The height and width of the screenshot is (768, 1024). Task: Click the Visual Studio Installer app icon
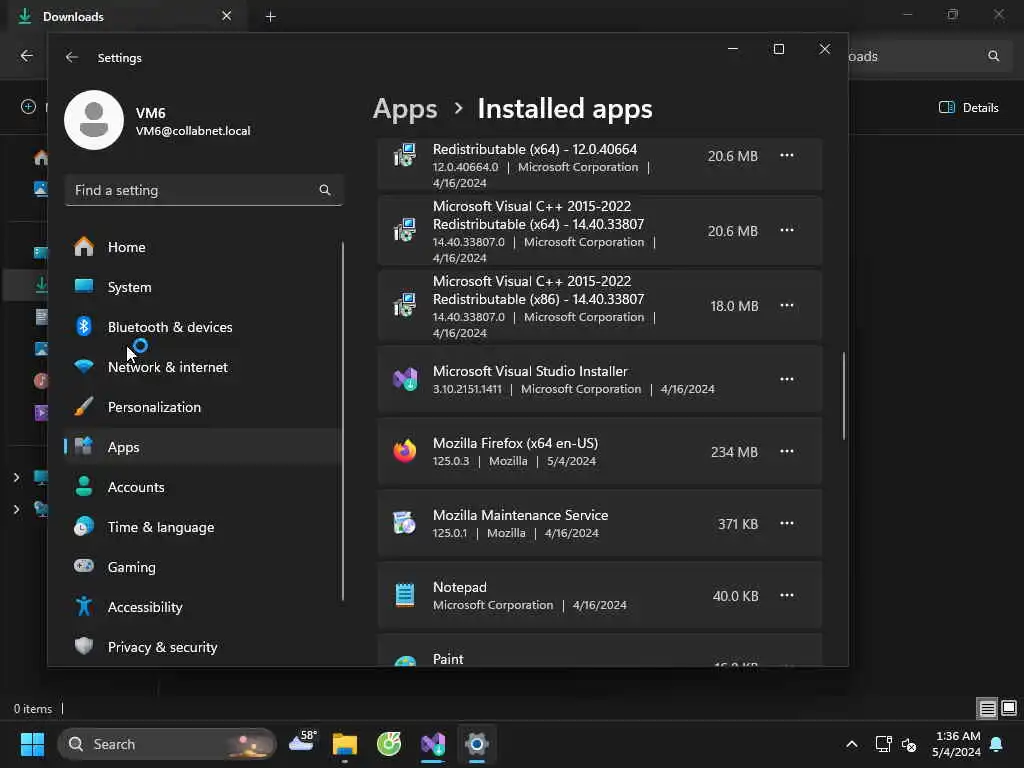405,379
